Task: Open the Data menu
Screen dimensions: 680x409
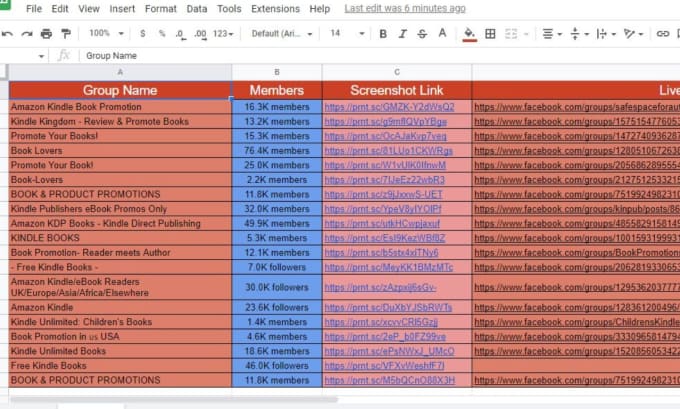Action: pyautogui.click(x=197, y=9)
